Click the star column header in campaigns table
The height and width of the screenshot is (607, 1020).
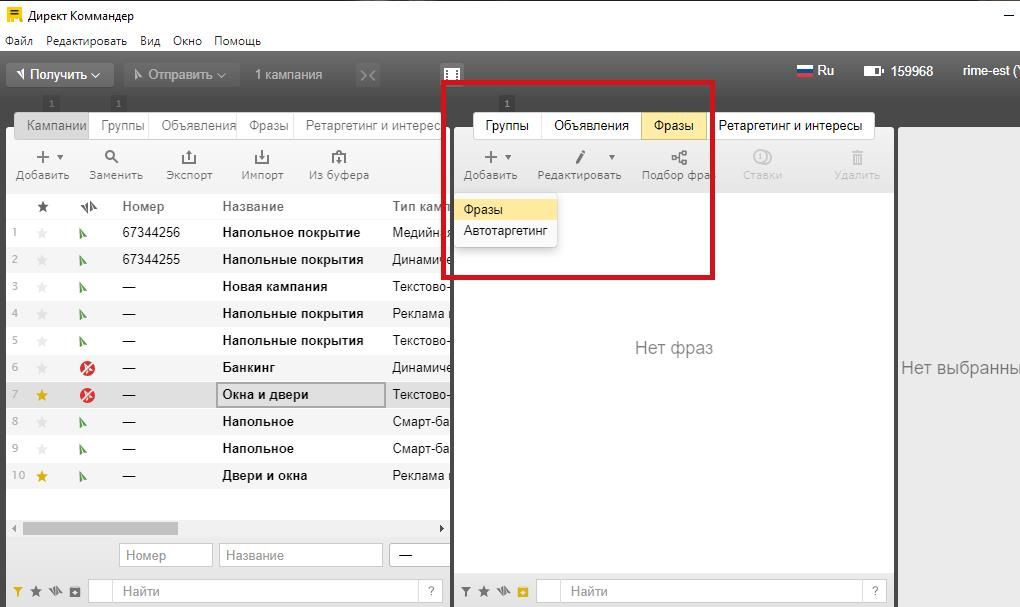point(43,207)
